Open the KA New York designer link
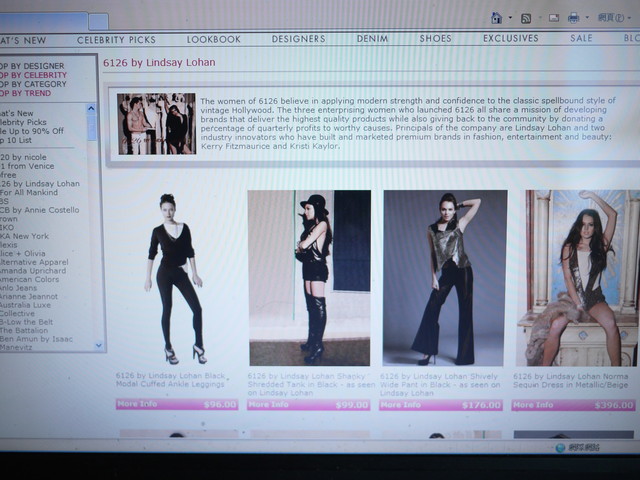This screenshot has width=640, height=480. coord(24,236)
